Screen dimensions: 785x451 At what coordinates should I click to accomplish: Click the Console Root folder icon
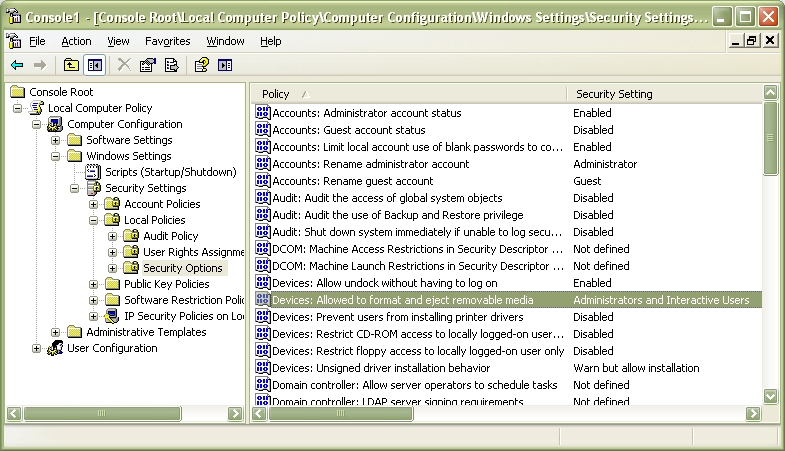point(18,92)
